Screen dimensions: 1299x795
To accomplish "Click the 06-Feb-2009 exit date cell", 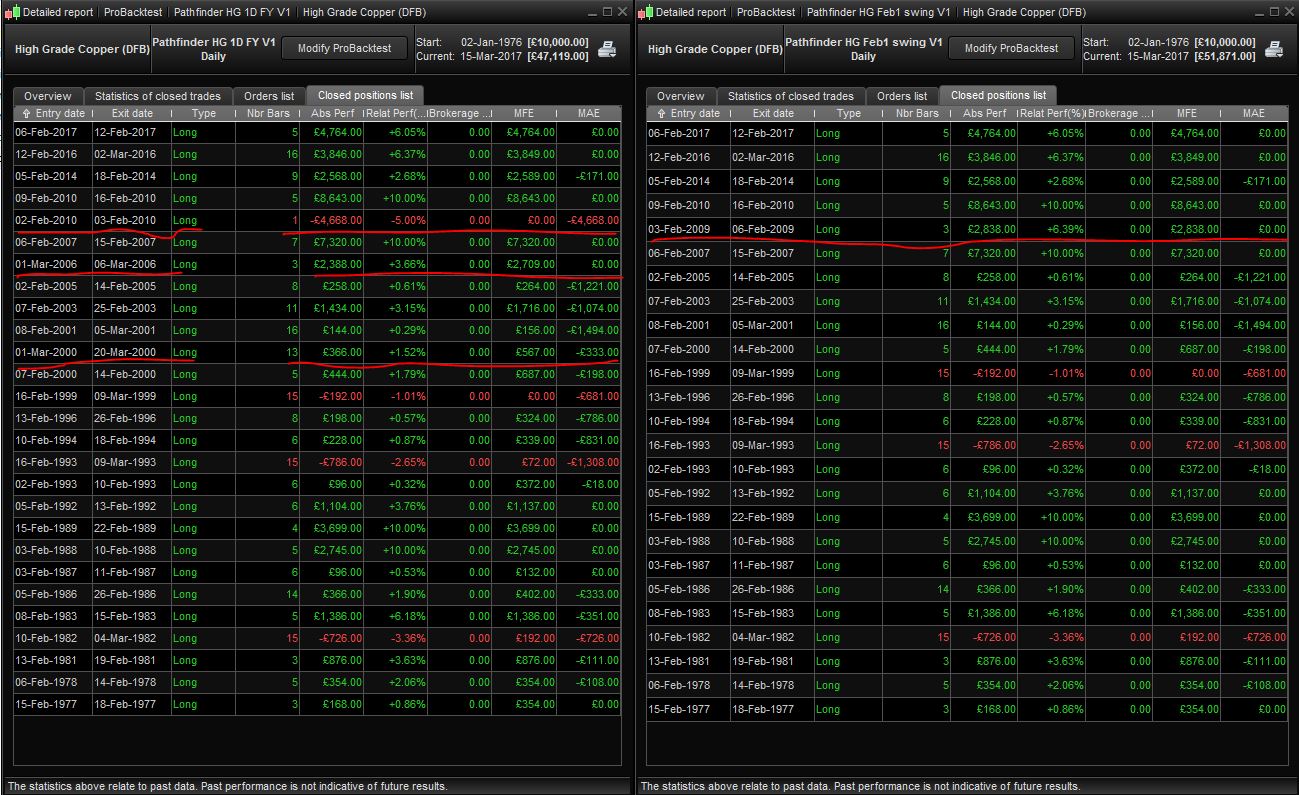I will coord(773,229).
